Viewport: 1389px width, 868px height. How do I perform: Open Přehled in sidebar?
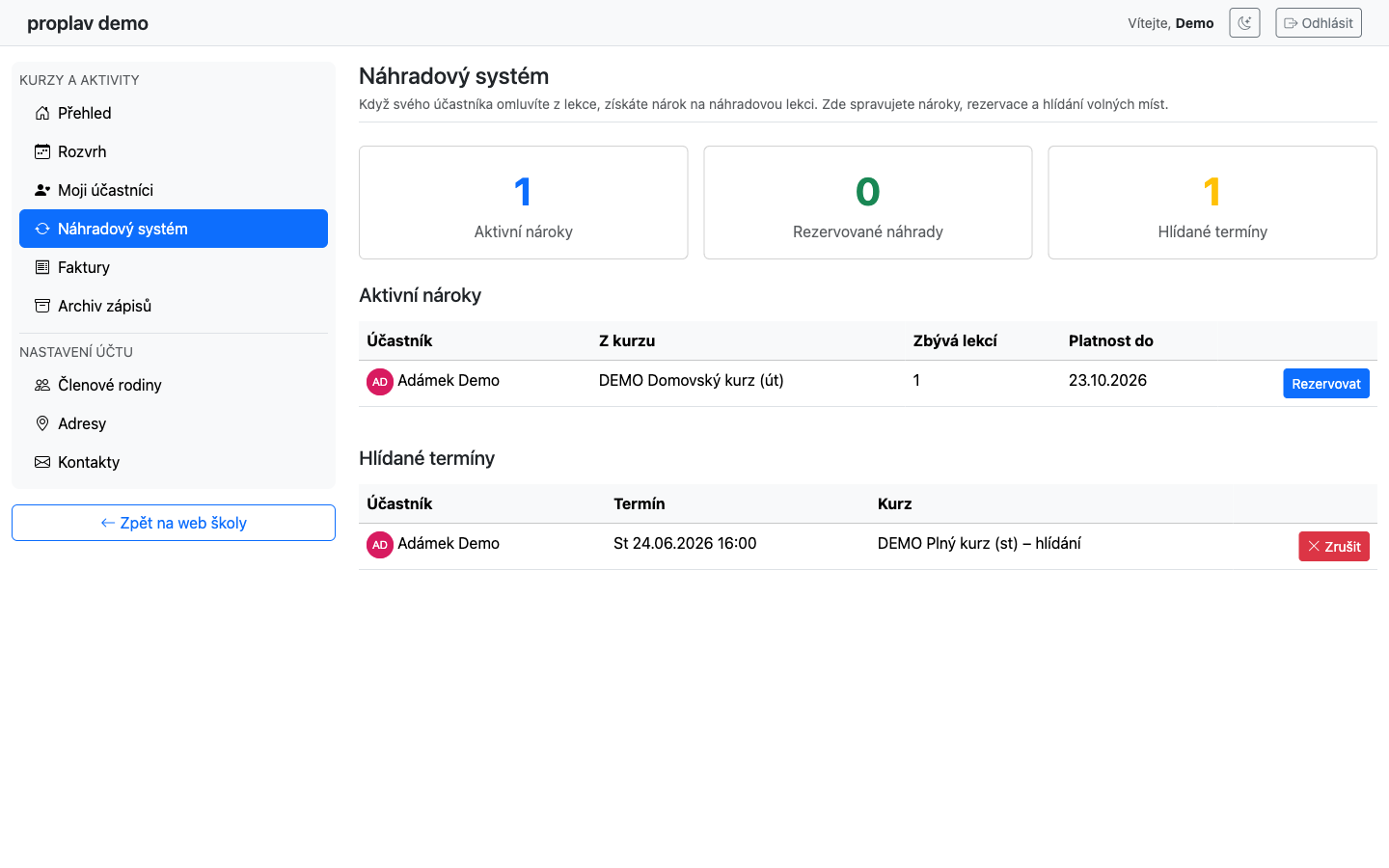(x=174, y=113)
